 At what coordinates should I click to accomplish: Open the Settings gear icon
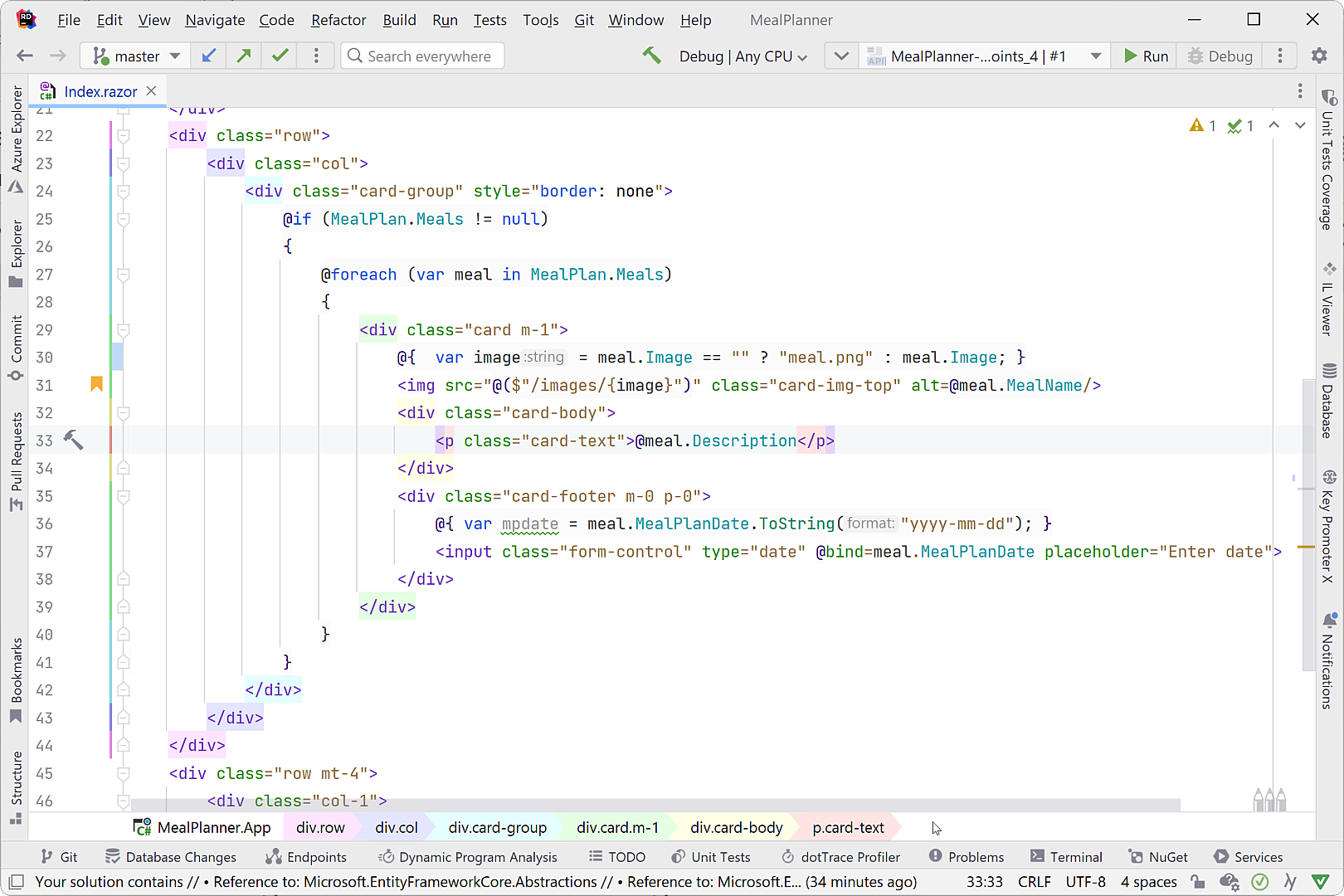pyautogui.click(x=1319, y=56)
